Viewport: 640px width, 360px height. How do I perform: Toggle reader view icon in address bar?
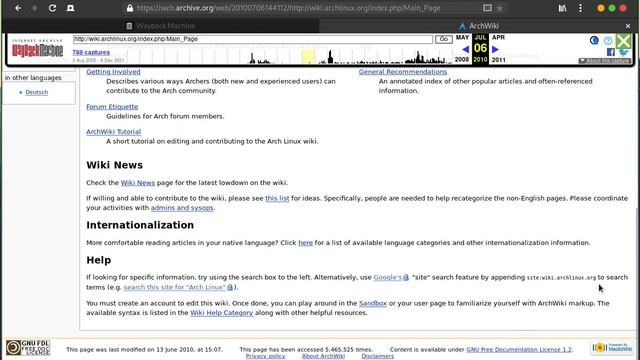click(487, 8)
